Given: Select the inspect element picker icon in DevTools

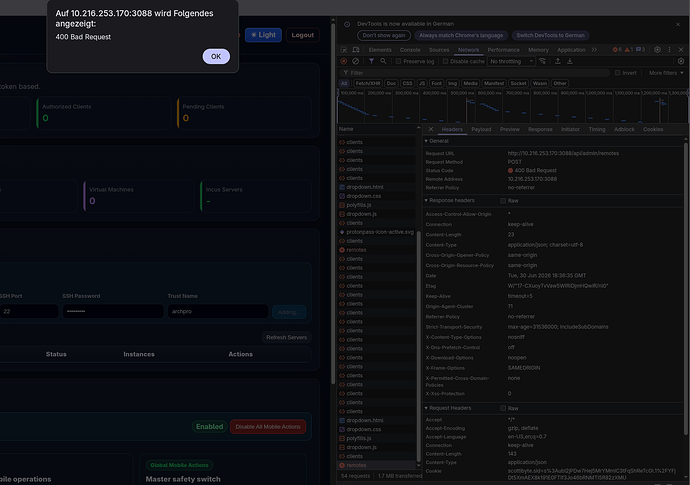Looking at the screenshot, I should [344, 50].
